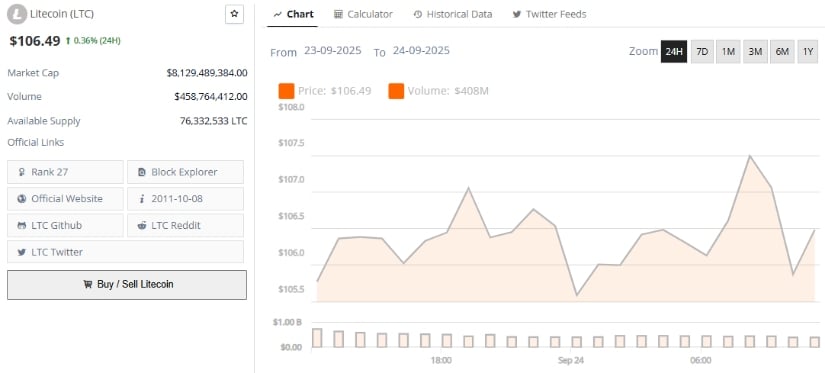Click the Github icon in LTC Github button
The width and height of the screenshot is (825, 373).
[22, 226]
